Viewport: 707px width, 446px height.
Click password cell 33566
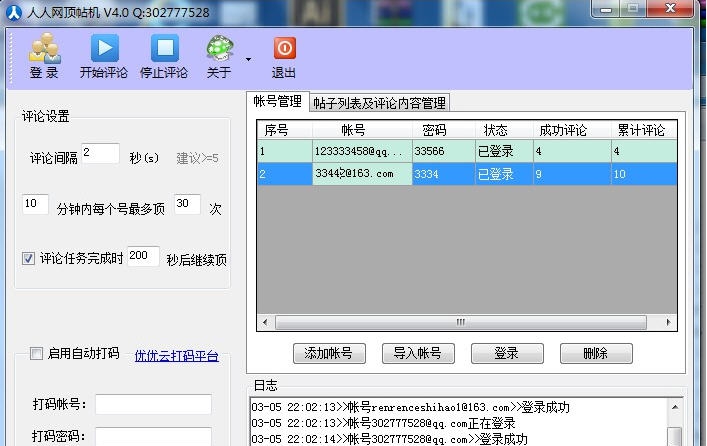[443, 151]
